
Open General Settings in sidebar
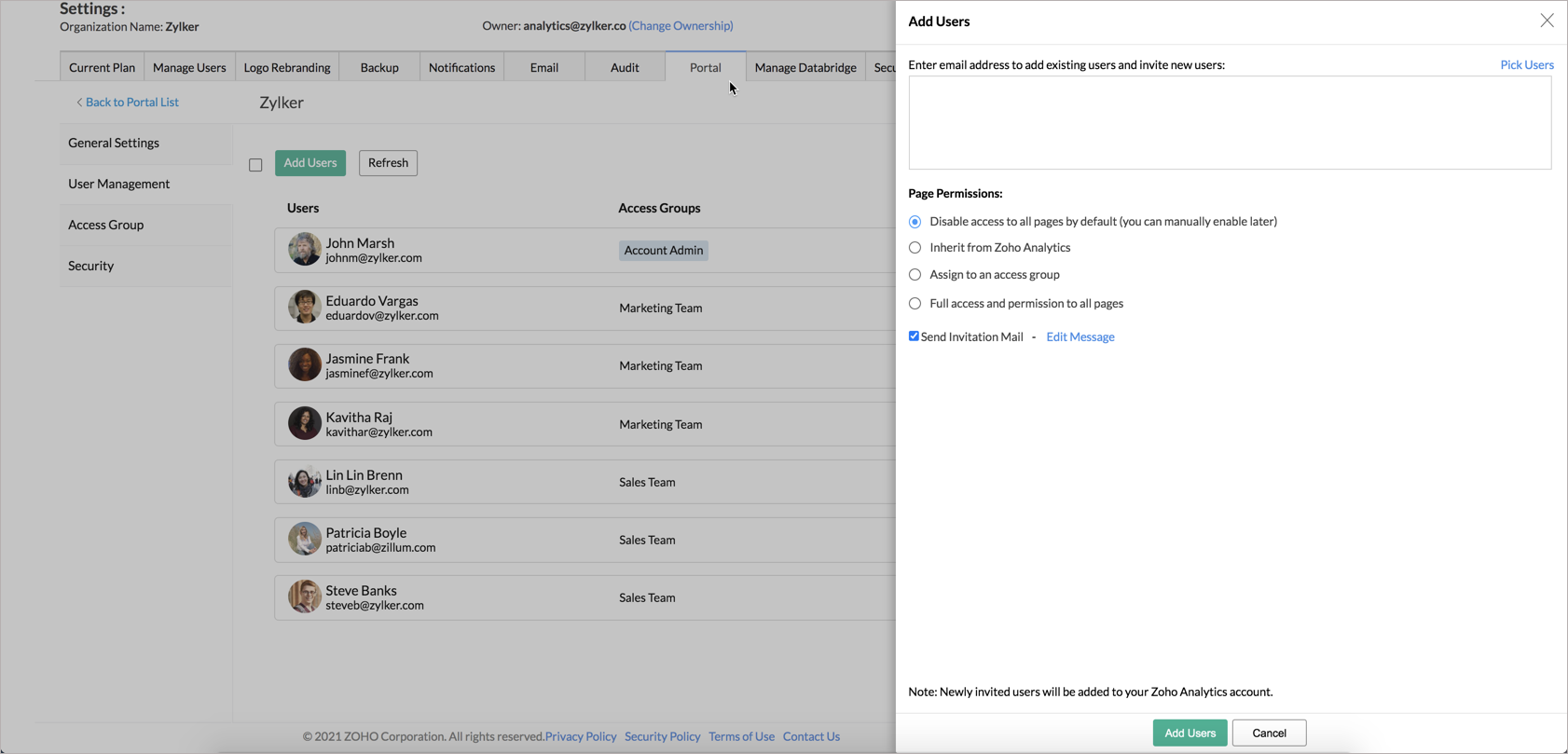[146, 144]
